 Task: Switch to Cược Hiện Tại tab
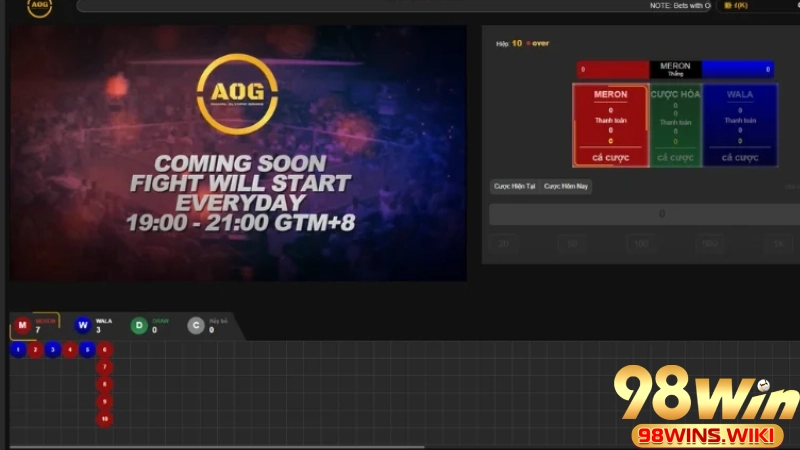click(514, 186)
